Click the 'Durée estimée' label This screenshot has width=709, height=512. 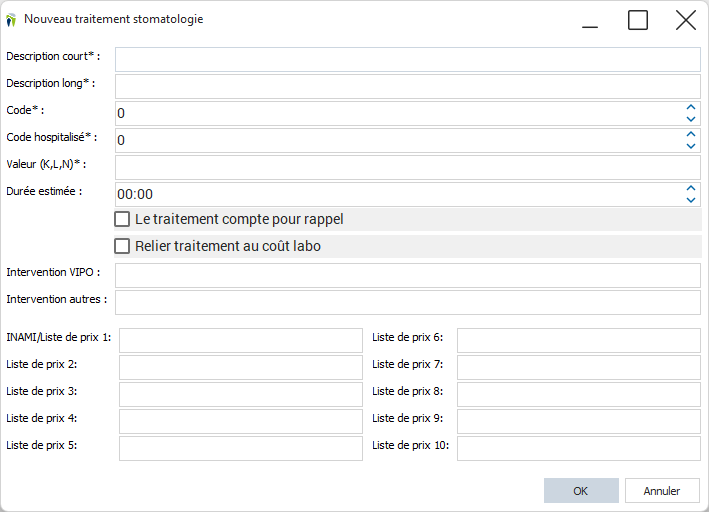tap(44, 191)
